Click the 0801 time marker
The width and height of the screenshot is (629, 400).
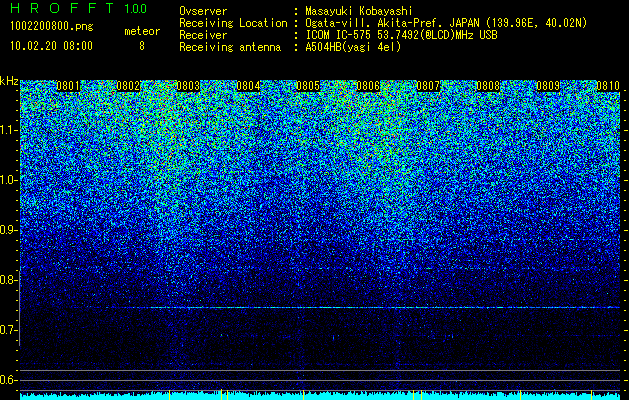(x=68, y=86)
